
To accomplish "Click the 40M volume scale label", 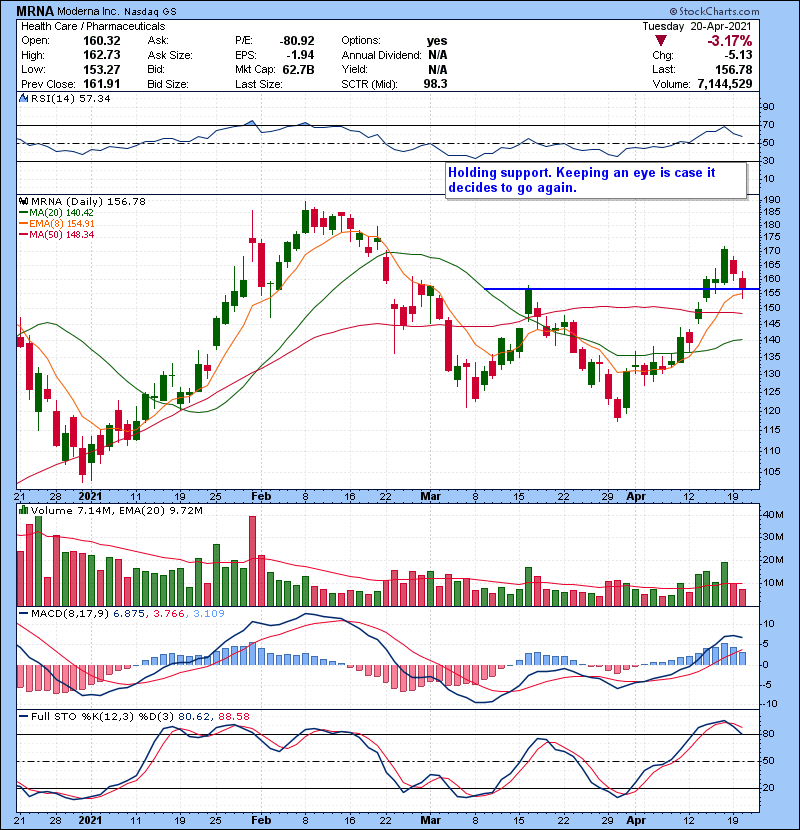I will point(773,514).
